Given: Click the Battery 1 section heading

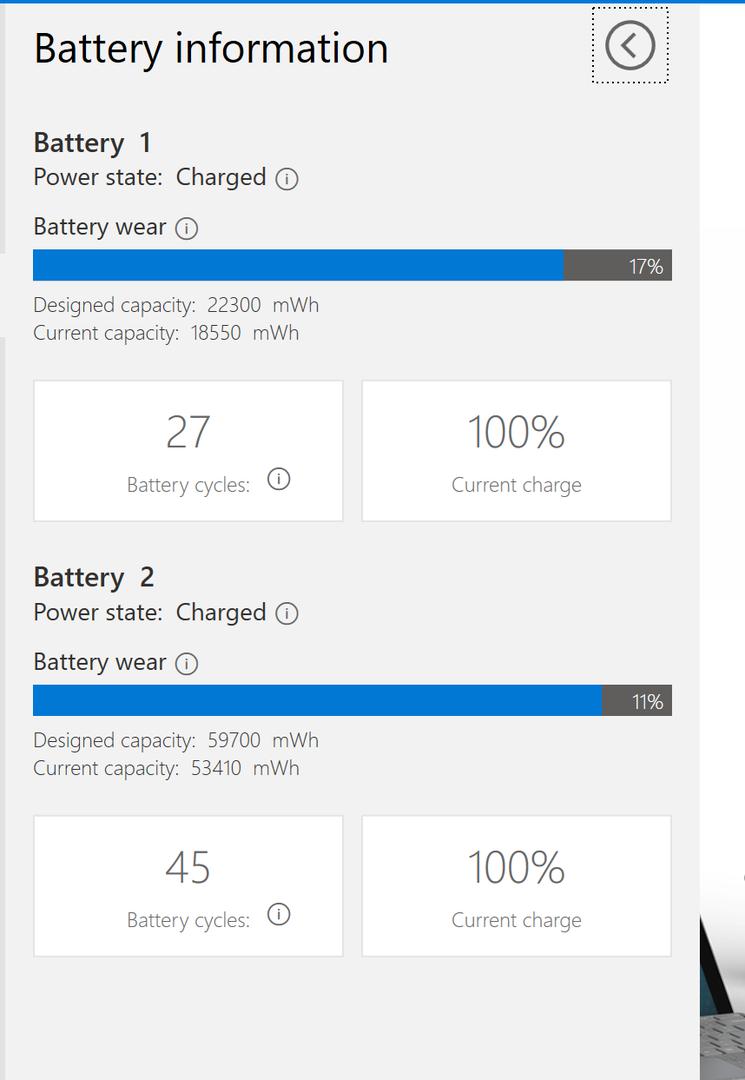Looking at the screenshot, I should pos(92,143).
